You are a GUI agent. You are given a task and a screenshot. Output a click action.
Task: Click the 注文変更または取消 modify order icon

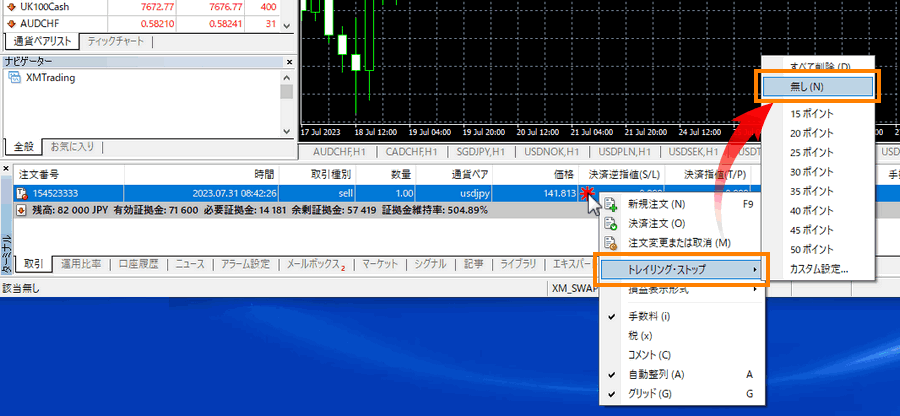(x=612, y=243)
